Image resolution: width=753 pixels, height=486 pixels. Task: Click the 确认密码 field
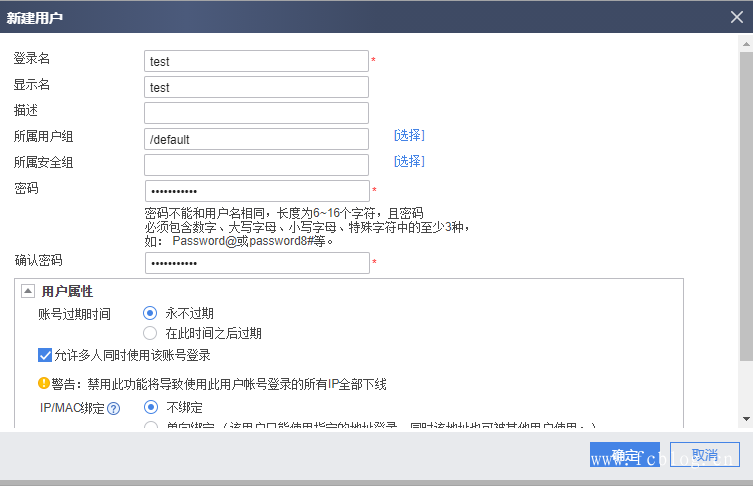tap(256, 263)
